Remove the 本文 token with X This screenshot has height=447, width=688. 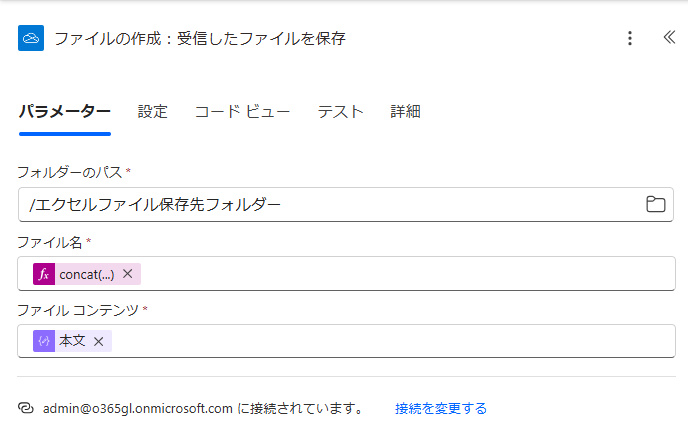pos(99,341)
